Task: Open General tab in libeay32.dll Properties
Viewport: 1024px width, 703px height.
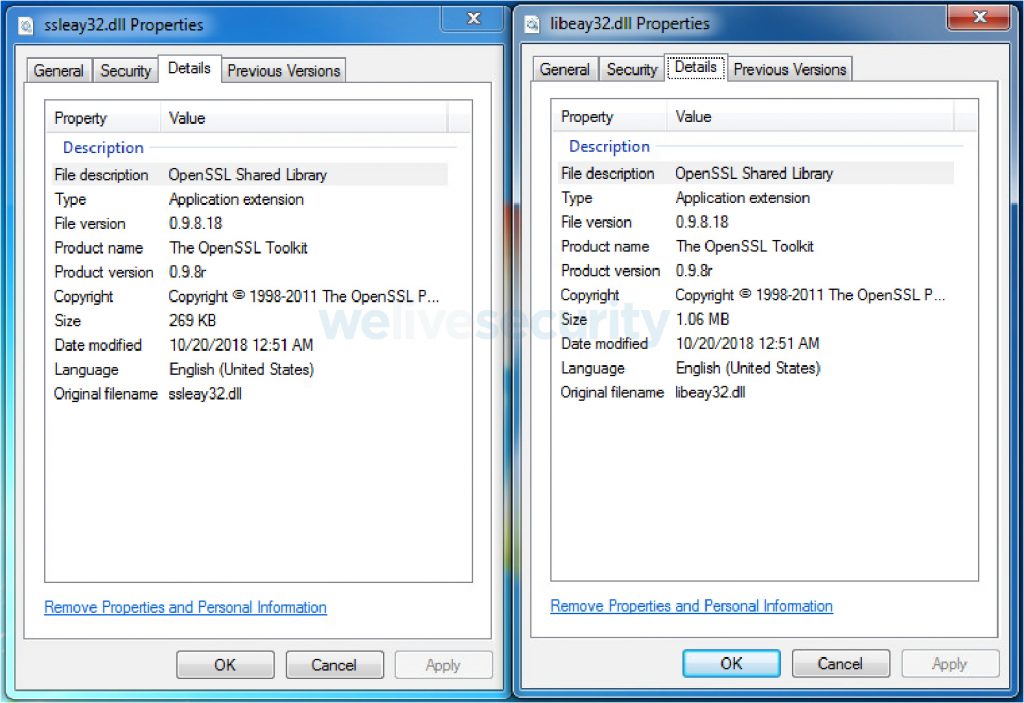Action: pos(565,69)
